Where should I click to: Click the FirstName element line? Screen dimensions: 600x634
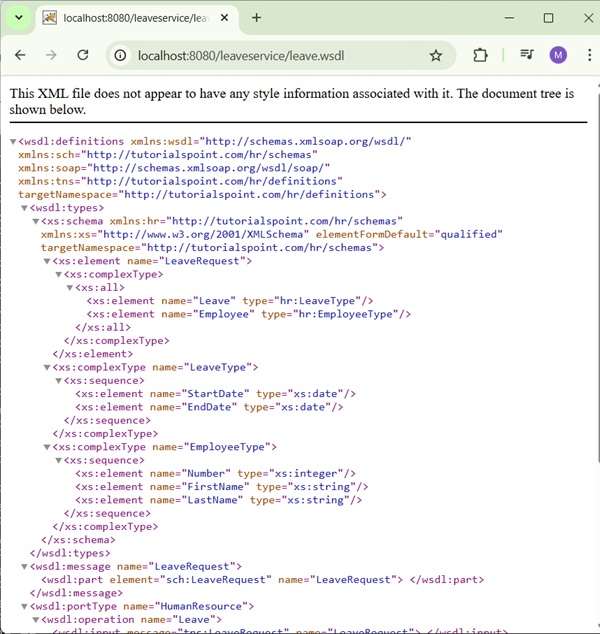coord(222,487)
